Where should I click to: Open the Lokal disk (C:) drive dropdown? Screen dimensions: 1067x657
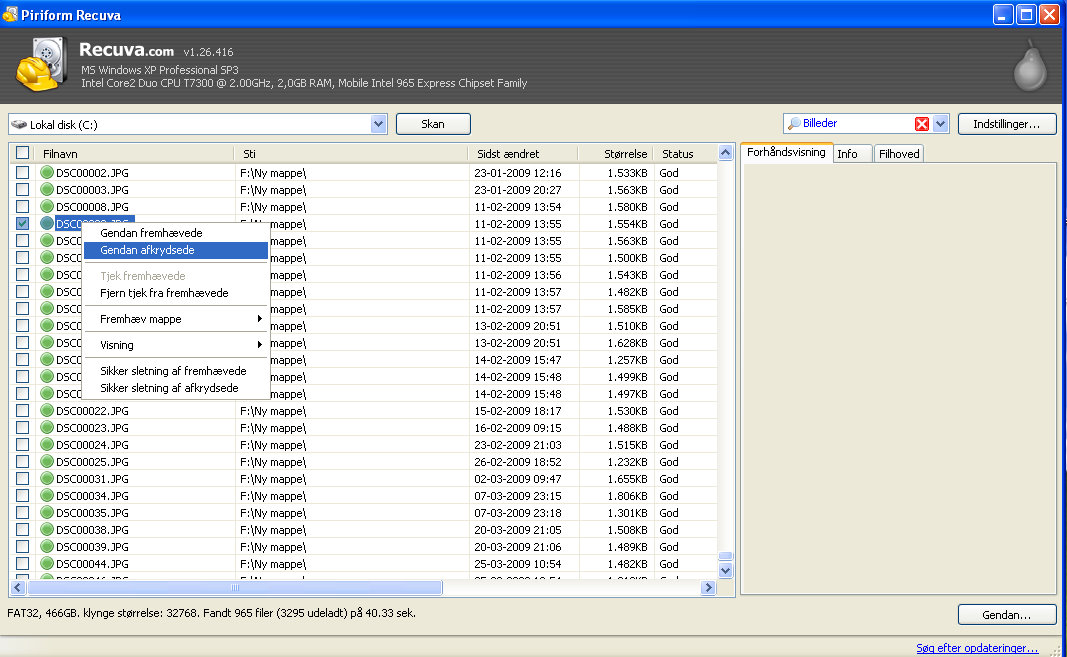click(378, 124)
